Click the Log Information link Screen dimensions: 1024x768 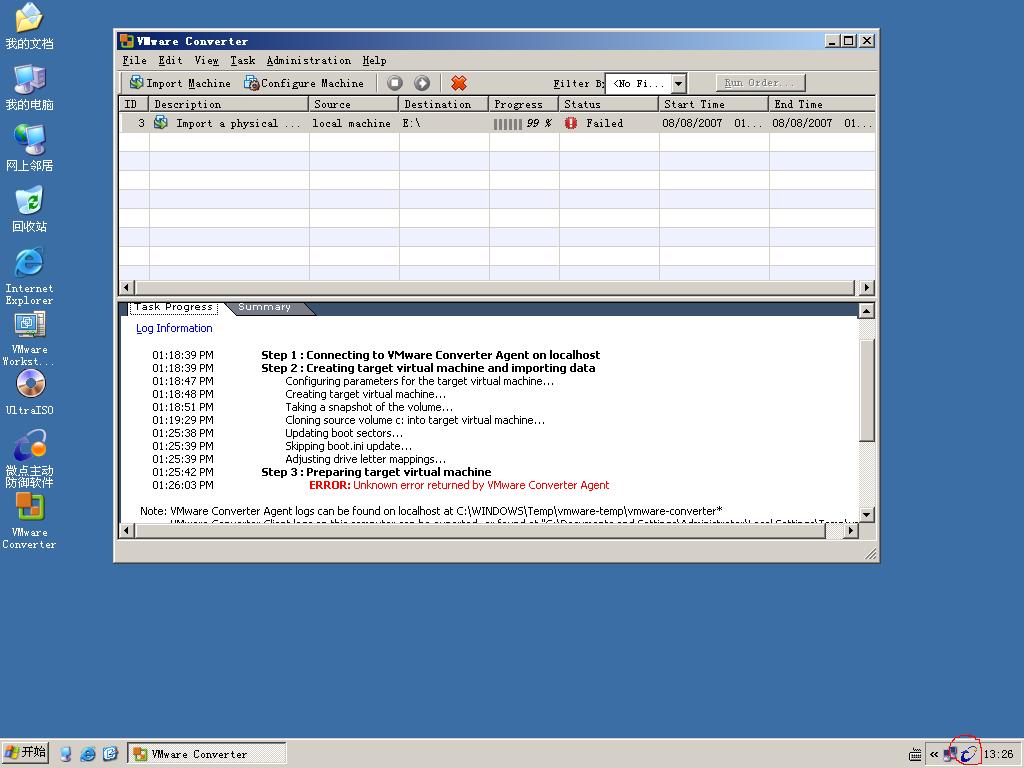[x=174, y=328]
